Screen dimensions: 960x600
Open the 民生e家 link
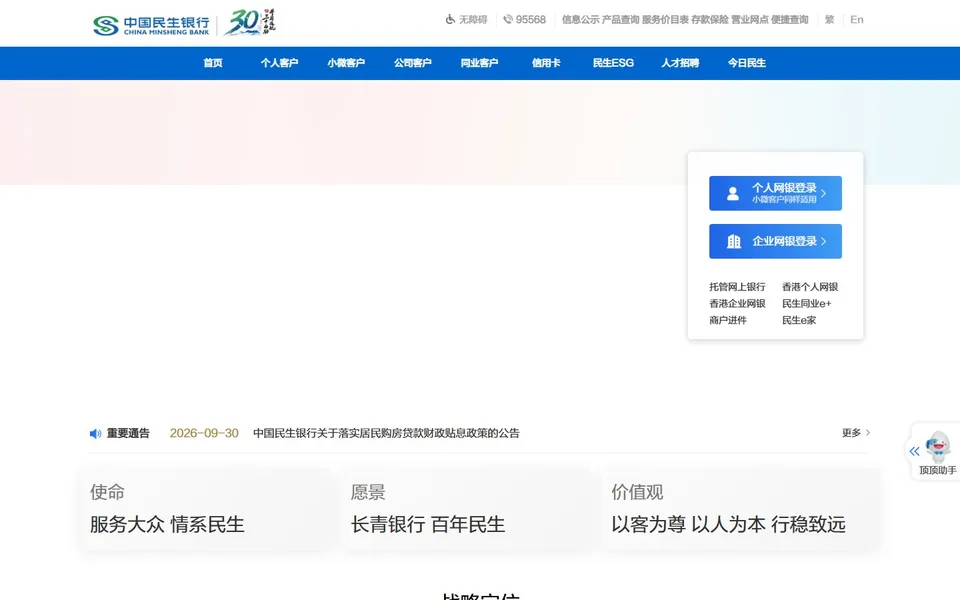click(x=799, y=320)
